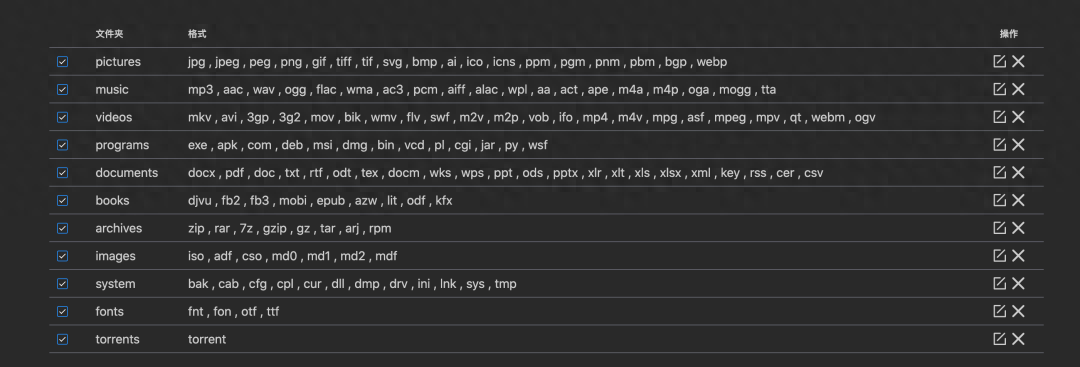The height and width of the screenshot is (367, 1080).
Task: Uncheck the system row checkbox
Action: [63, 284]
